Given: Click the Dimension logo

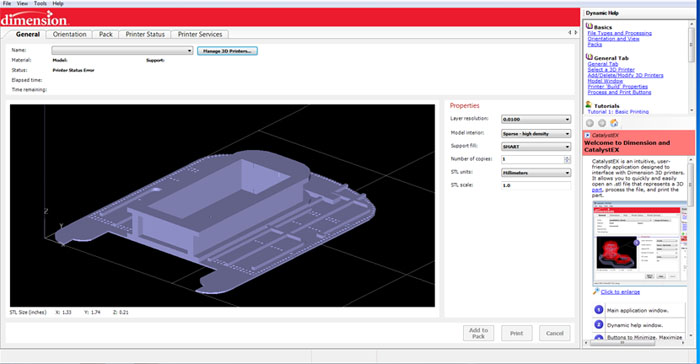Looking at the screenshot, I should coord(35,19).
